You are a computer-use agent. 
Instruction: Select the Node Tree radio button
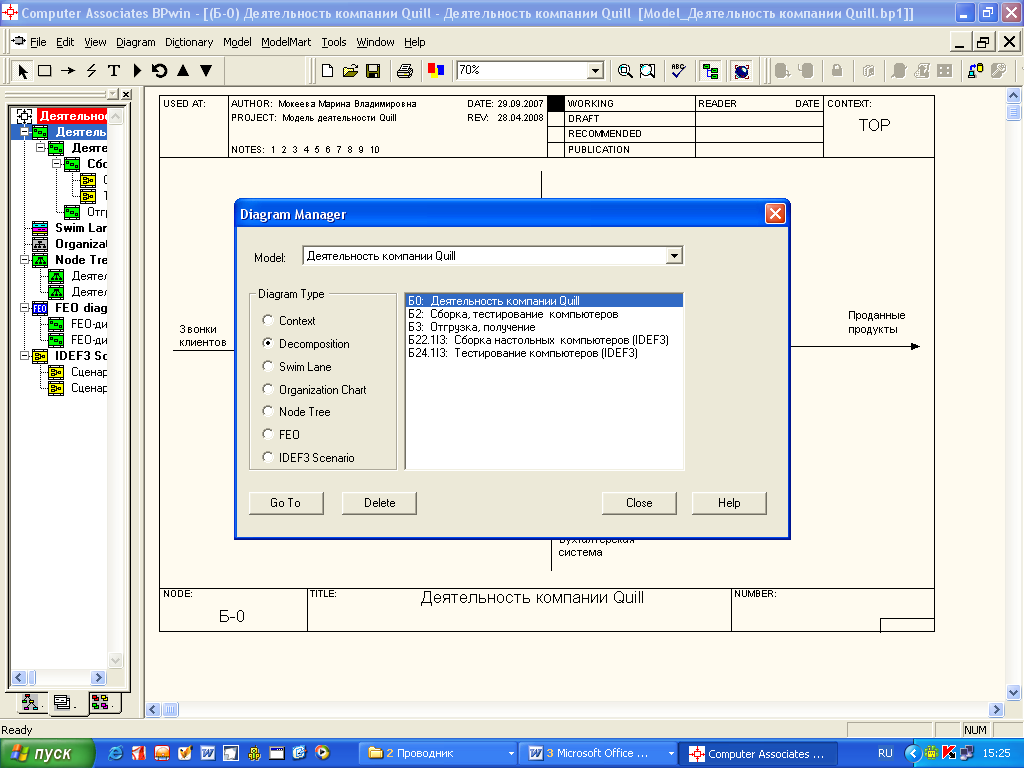click(x=268, y=411)
